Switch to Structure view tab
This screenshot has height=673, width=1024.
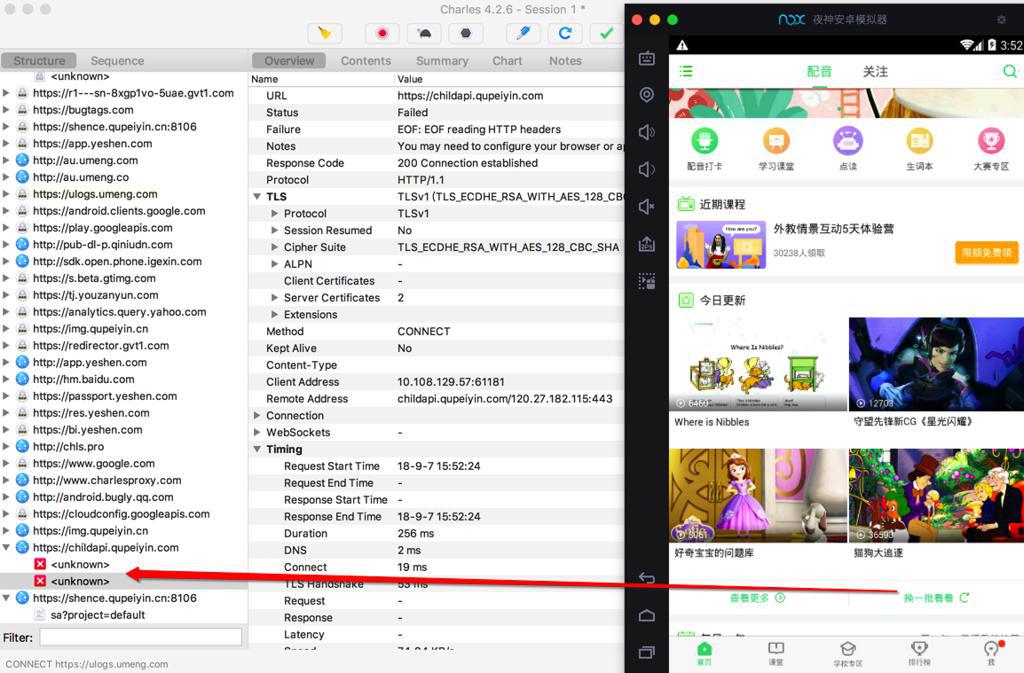(x=39, y=61)
